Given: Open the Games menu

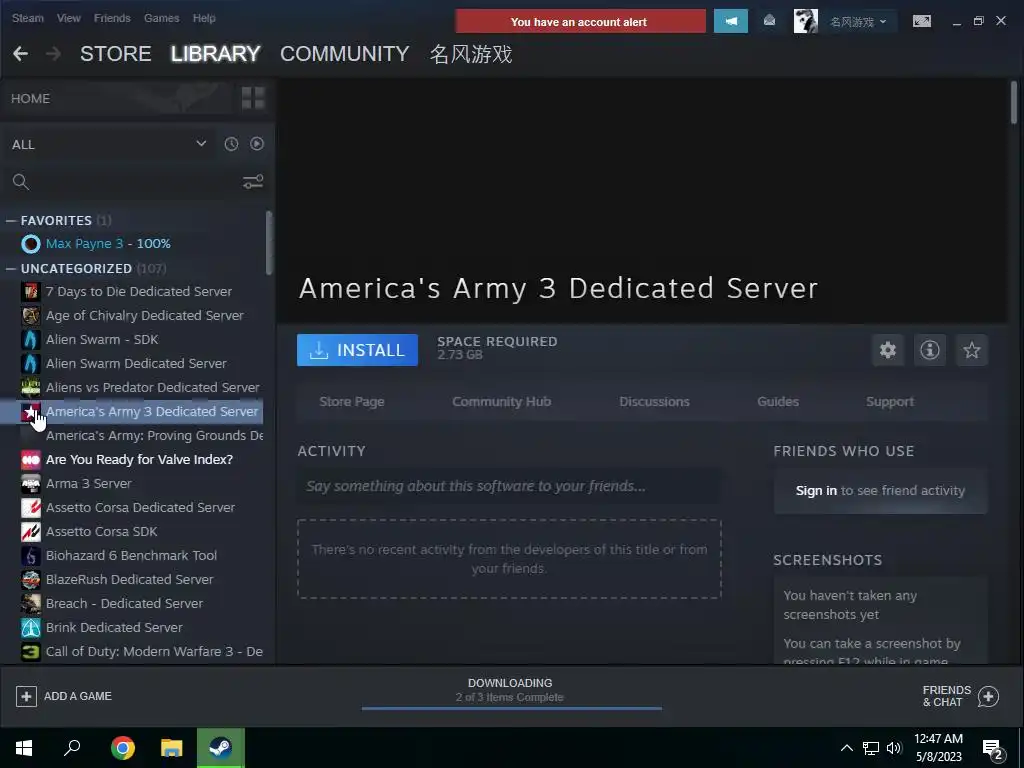Looking at the screenshot, I should point(161,18).
